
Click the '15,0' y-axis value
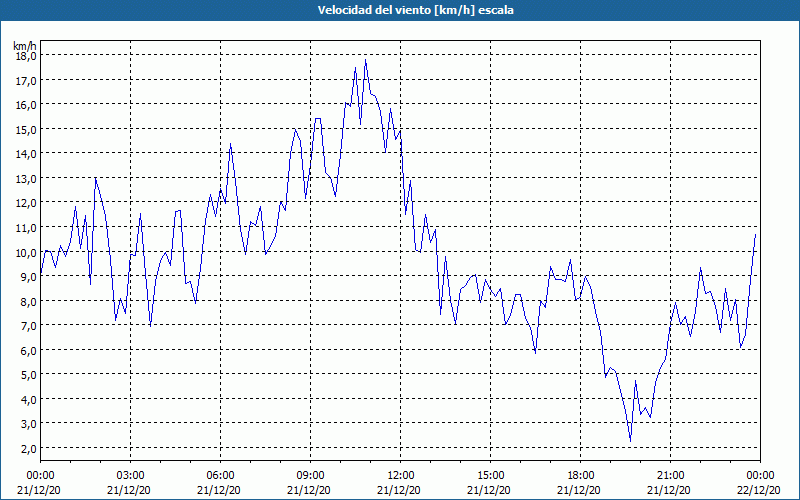click(26, 129)
